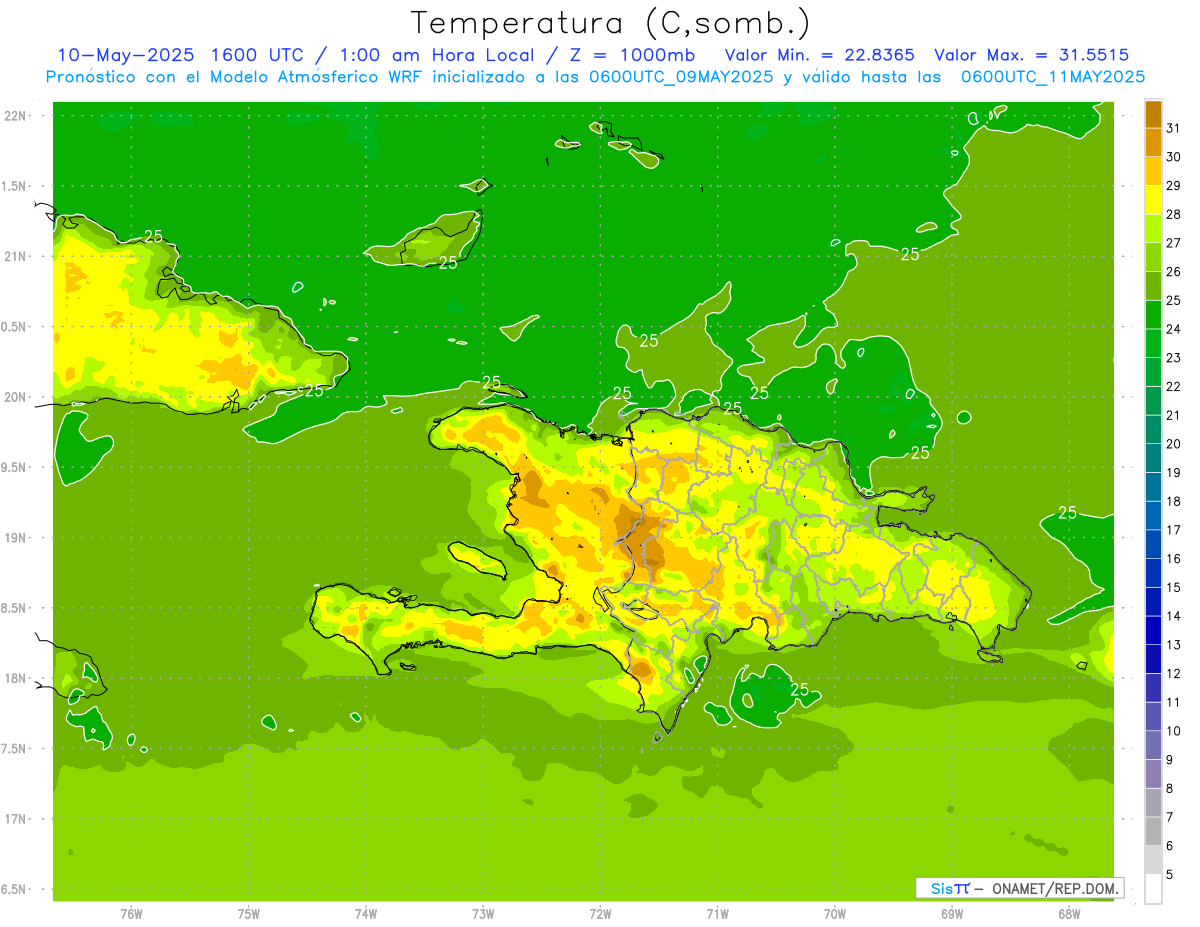Pick the gray colorbar swatch between 6 and 7
Screen dimensions: 1200x927
(x=1153, y=832)
